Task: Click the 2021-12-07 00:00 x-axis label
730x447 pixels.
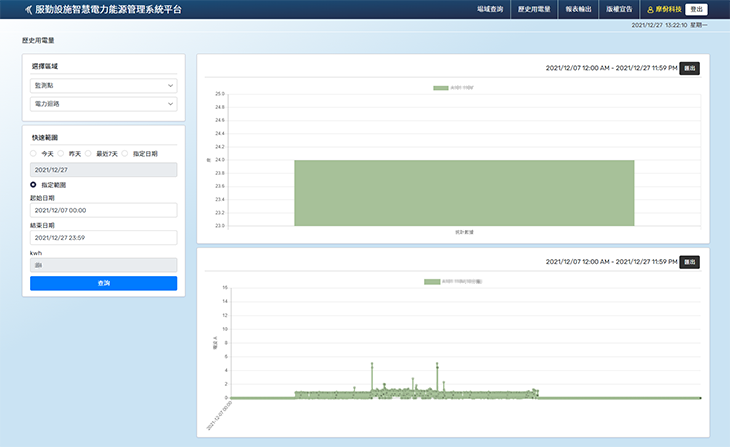Action: point(219,416)
